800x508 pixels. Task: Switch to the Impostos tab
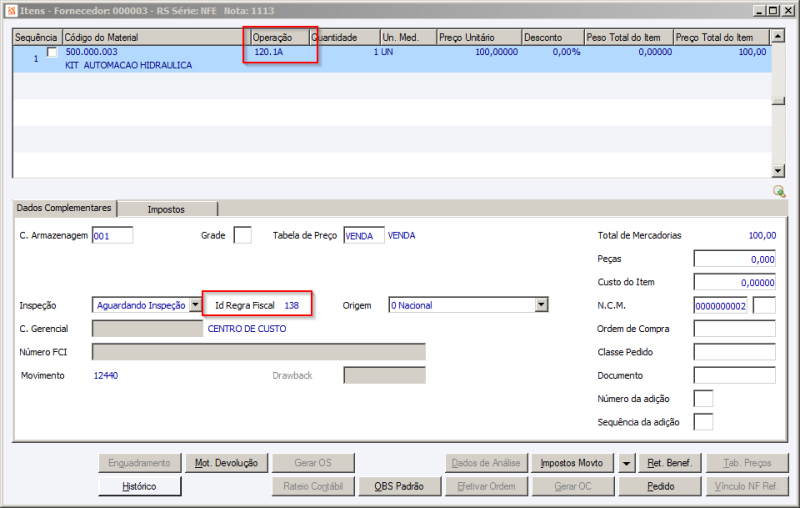(x=166, y=209)
